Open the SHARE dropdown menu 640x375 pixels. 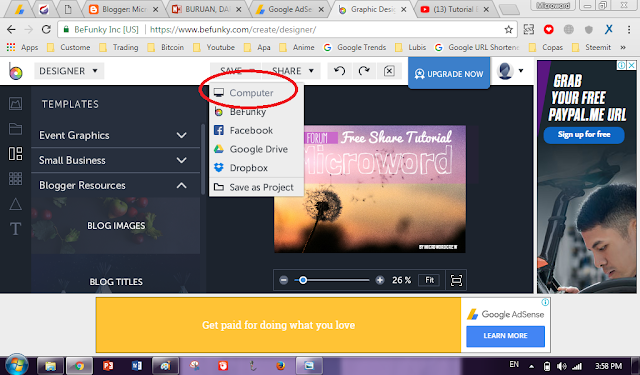[293, 71]
